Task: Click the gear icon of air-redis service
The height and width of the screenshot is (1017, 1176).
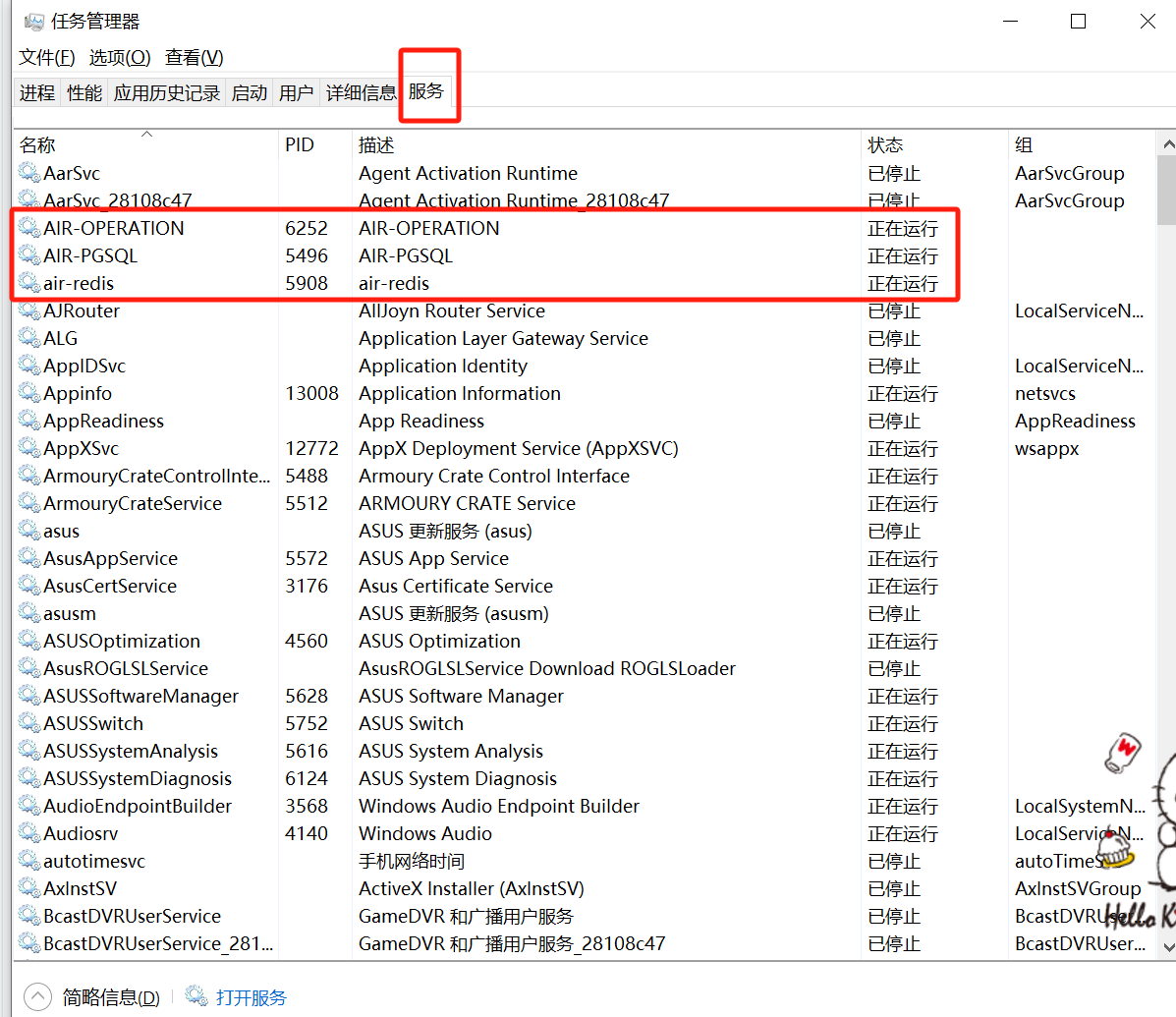Action: coord(29,283)
